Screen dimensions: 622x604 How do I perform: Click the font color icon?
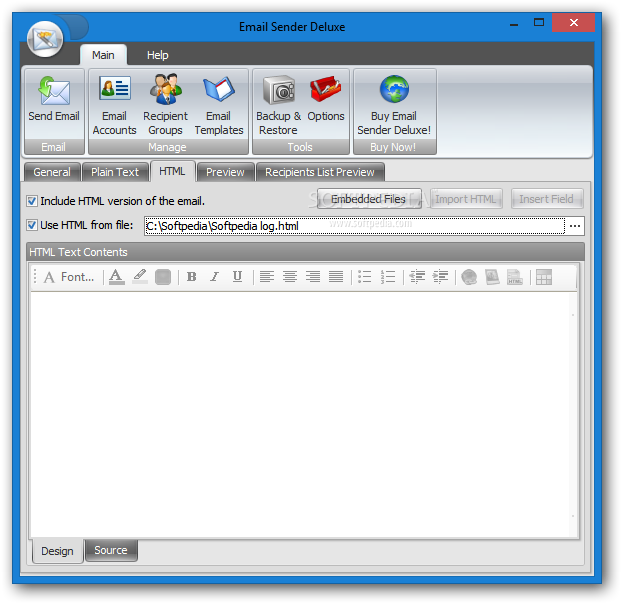click(x=116, y=277)
